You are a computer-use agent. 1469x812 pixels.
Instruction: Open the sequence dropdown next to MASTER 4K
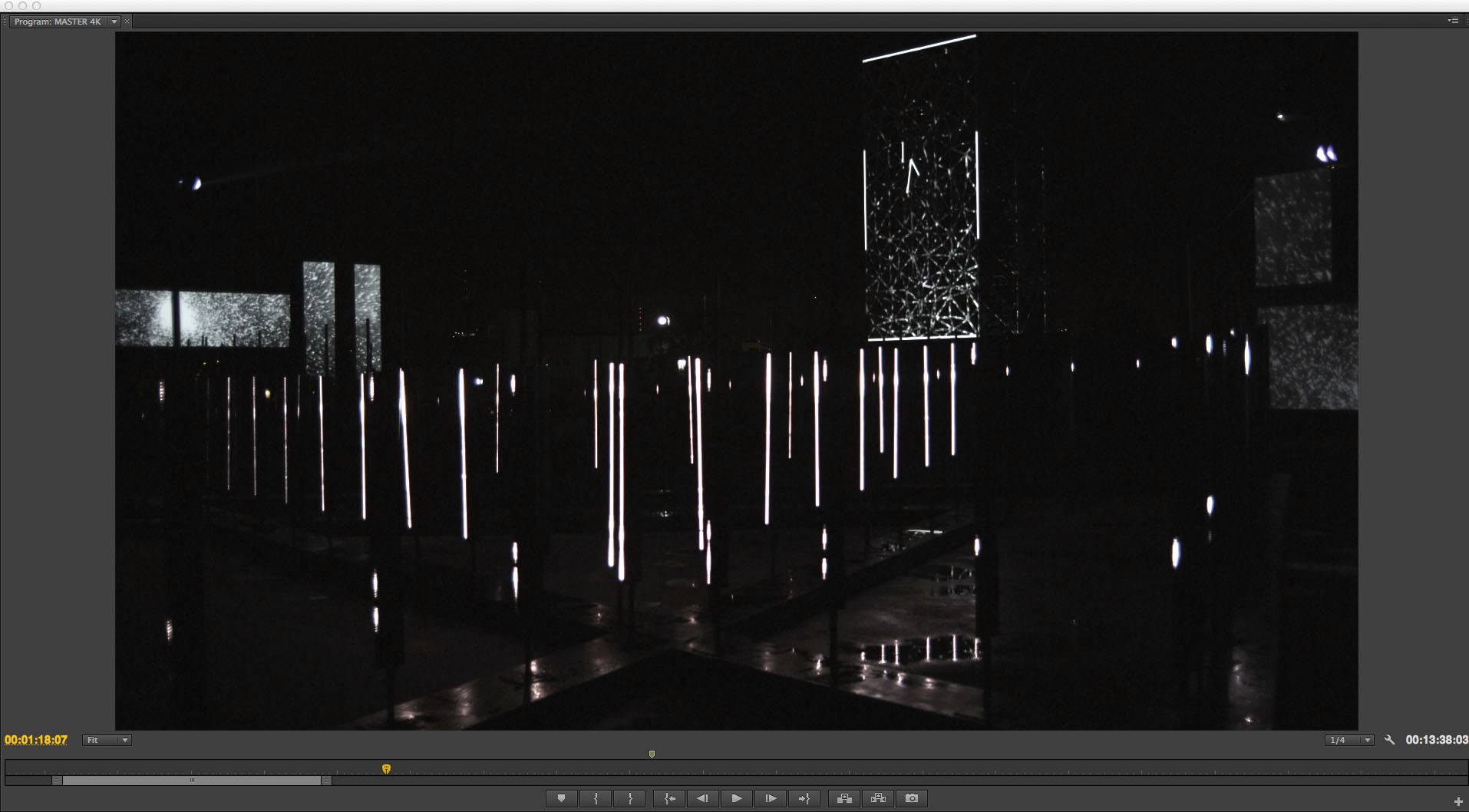pos(114,21)
